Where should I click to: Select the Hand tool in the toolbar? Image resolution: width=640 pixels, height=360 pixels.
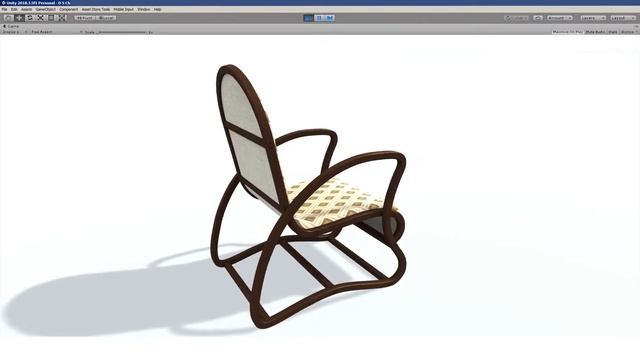click(x=9, y=18)
